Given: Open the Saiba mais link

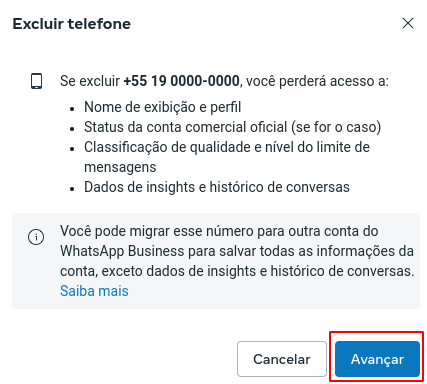Looking at the screenshot, I should pyautogui.click(x=94, y=291).
